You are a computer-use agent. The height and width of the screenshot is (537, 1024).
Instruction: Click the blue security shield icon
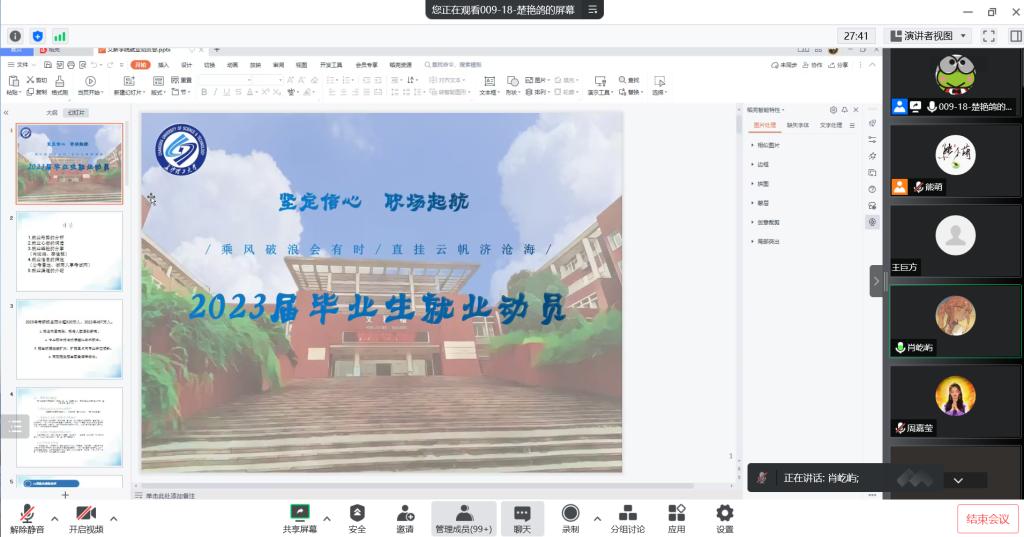(x=38, y=36)
